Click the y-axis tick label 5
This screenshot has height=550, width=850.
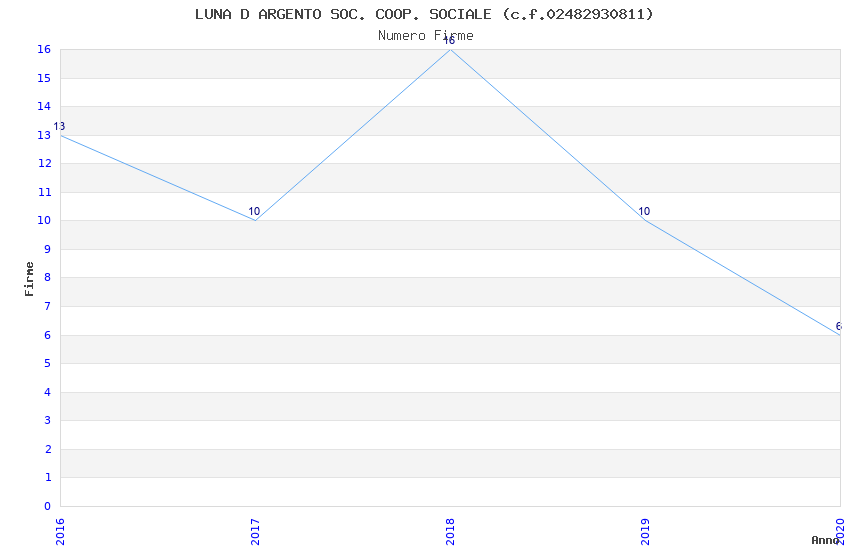coord(48,363)
